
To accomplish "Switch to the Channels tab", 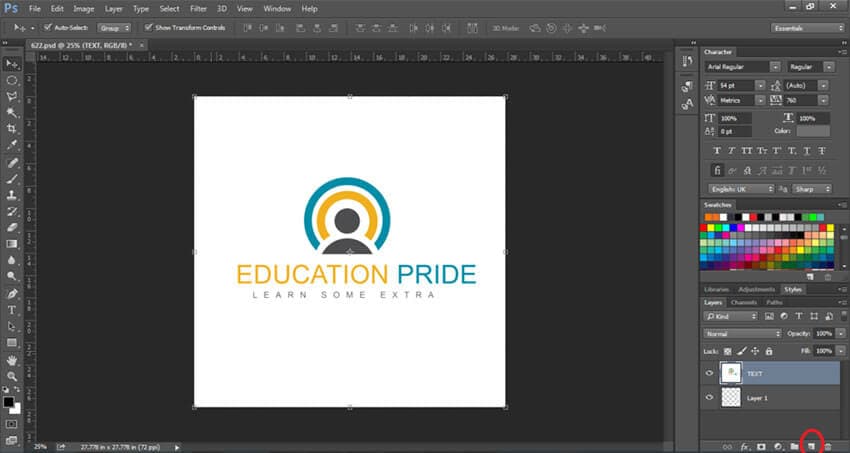I will (744, 302).
